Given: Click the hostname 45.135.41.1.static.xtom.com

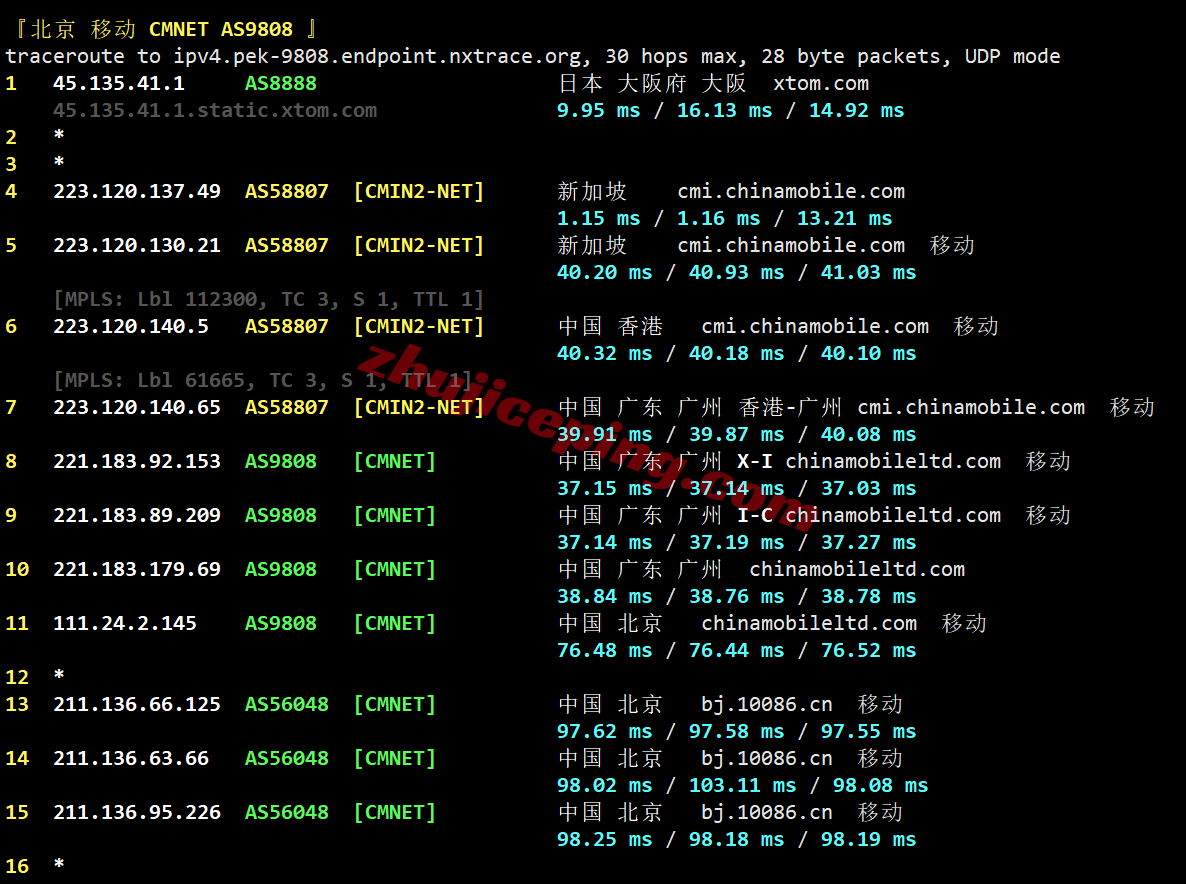Looking at the screenshot, I should click(215, 110).
